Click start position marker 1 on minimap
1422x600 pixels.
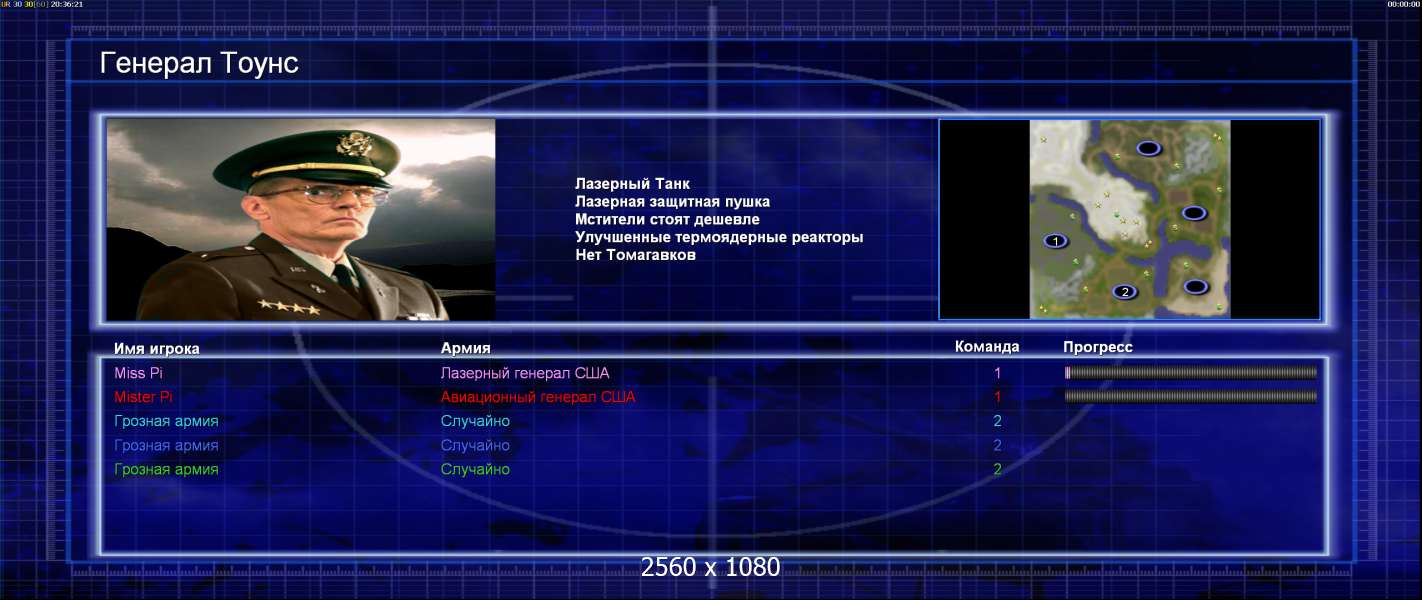[1056, 241]
